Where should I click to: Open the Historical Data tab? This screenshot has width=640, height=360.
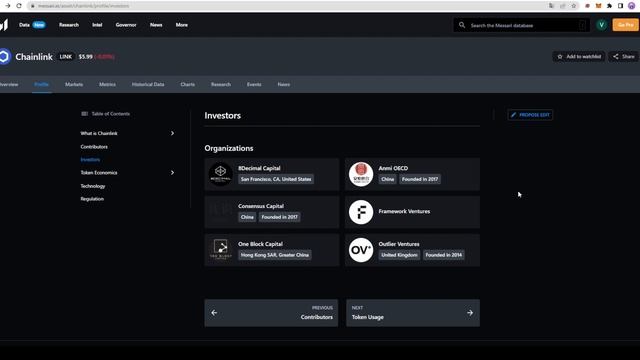point(148,84)
